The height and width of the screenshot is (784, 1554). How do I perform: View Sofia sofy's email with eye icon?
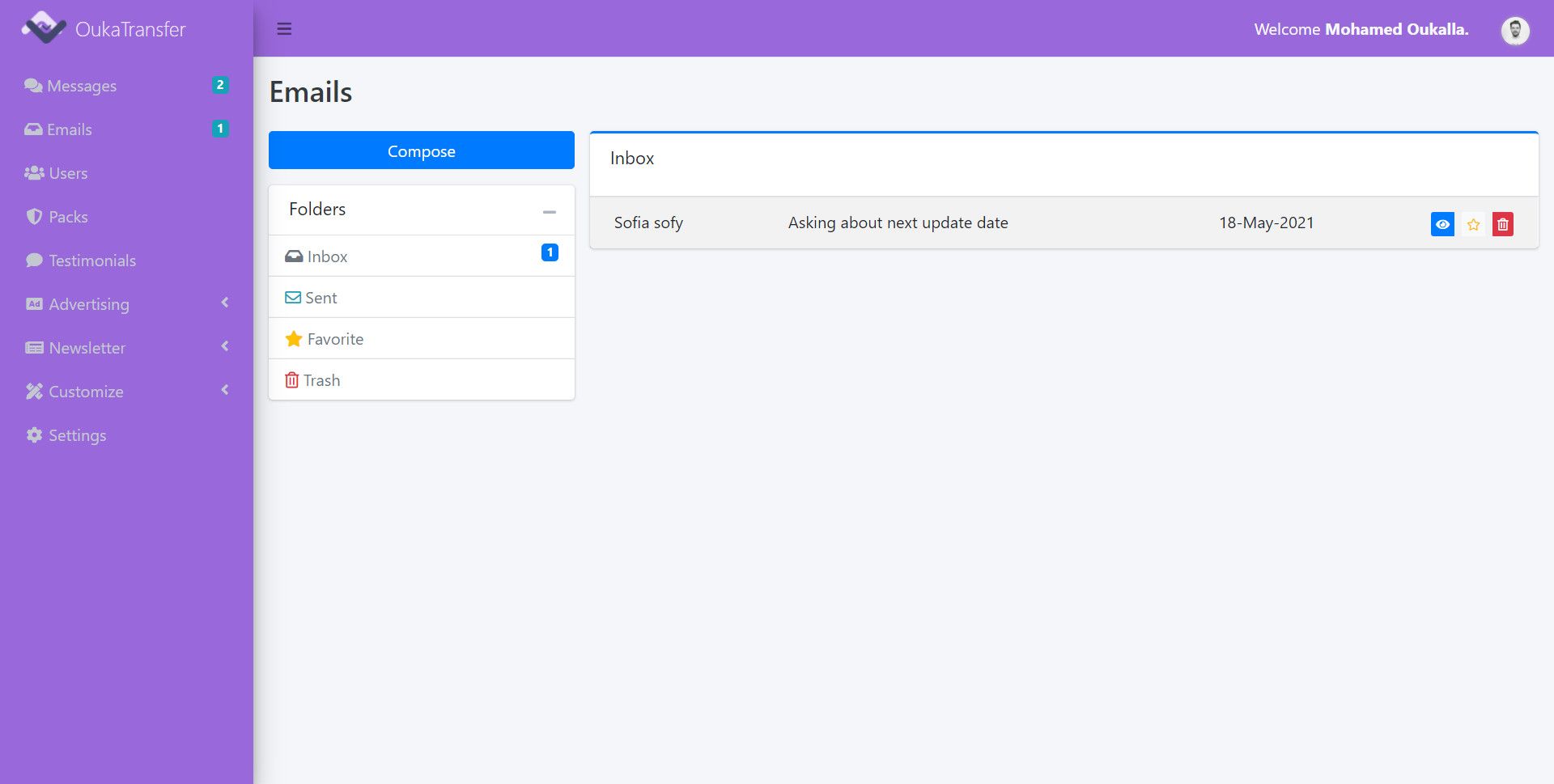click(1442, 224)
